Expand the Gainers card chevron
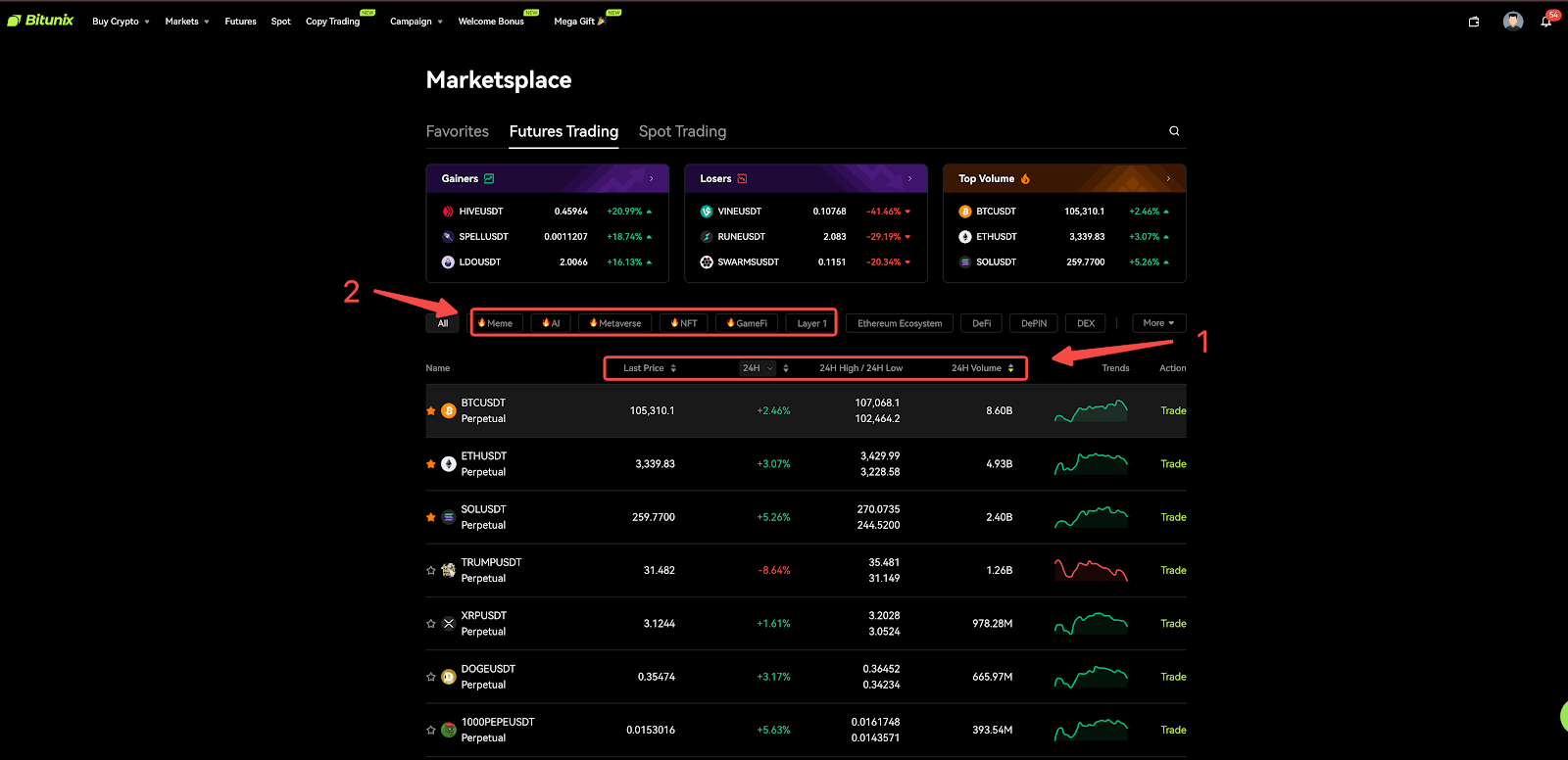This screenshot has width=1568, height=760. point(651,179)
